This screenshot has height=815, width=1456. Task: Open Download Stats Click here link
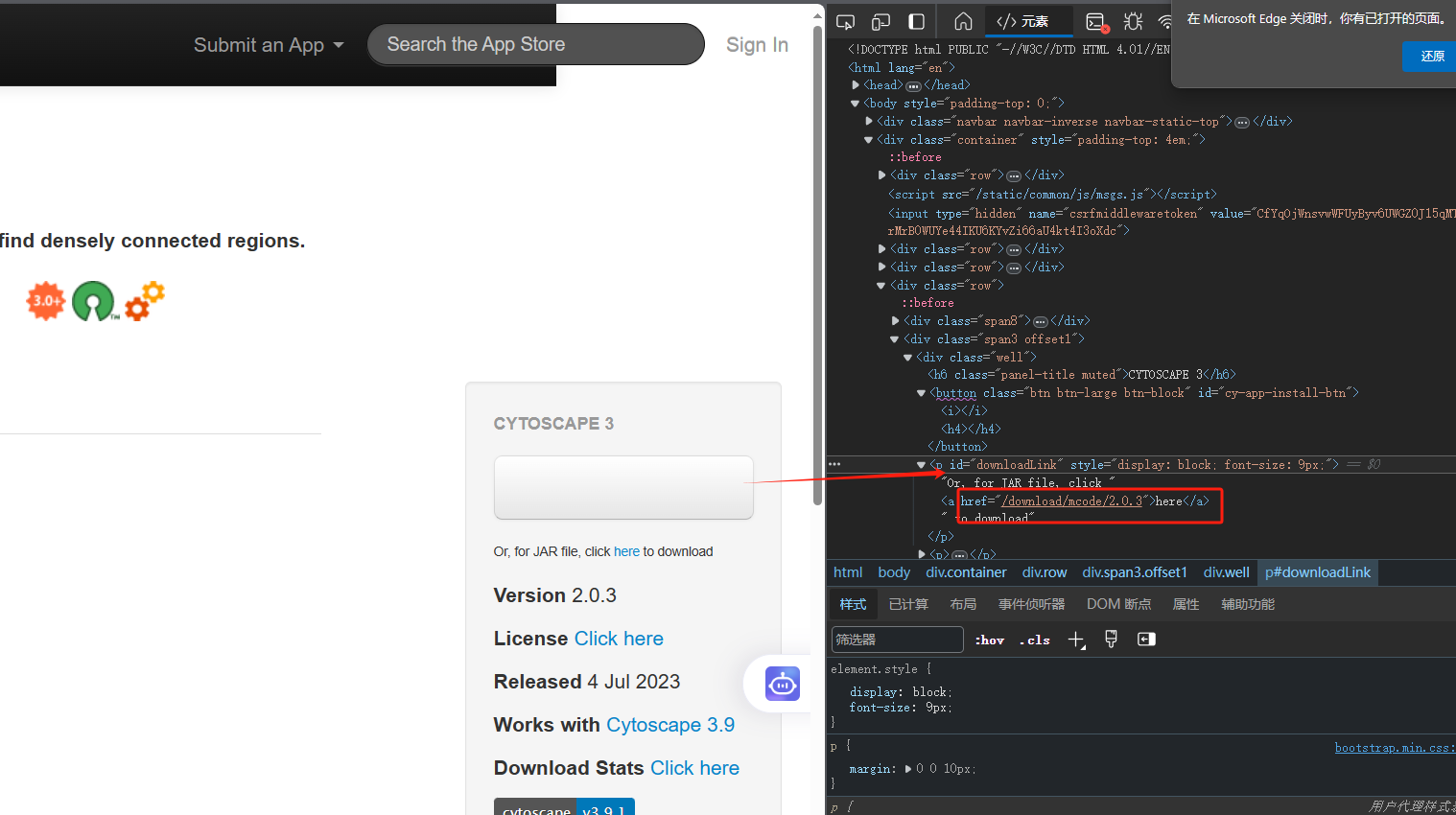point(694,768)
